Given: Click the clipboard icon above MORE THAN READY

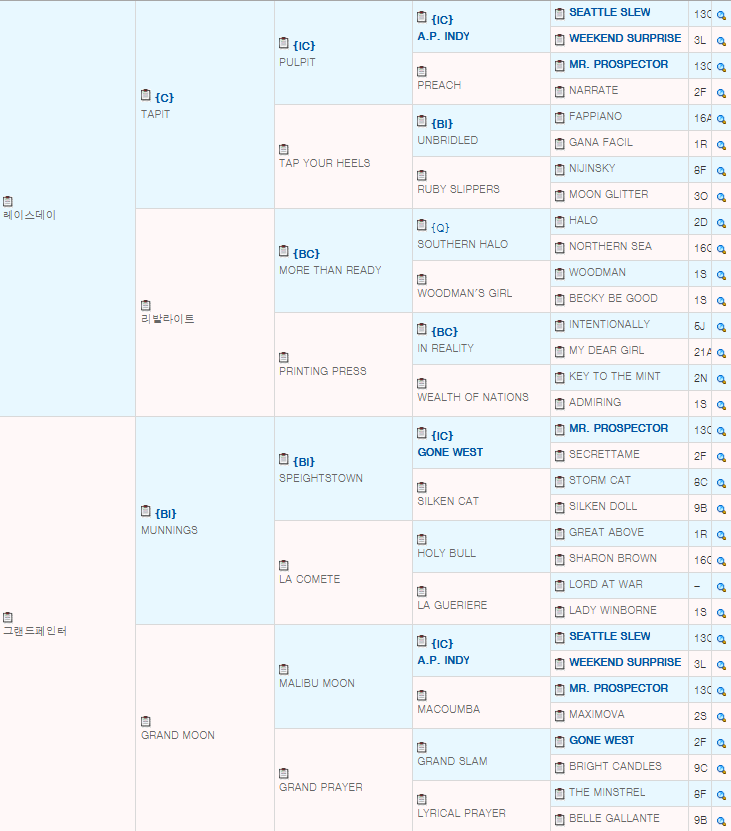Looking at the screenshot, I should click(284, 251).
